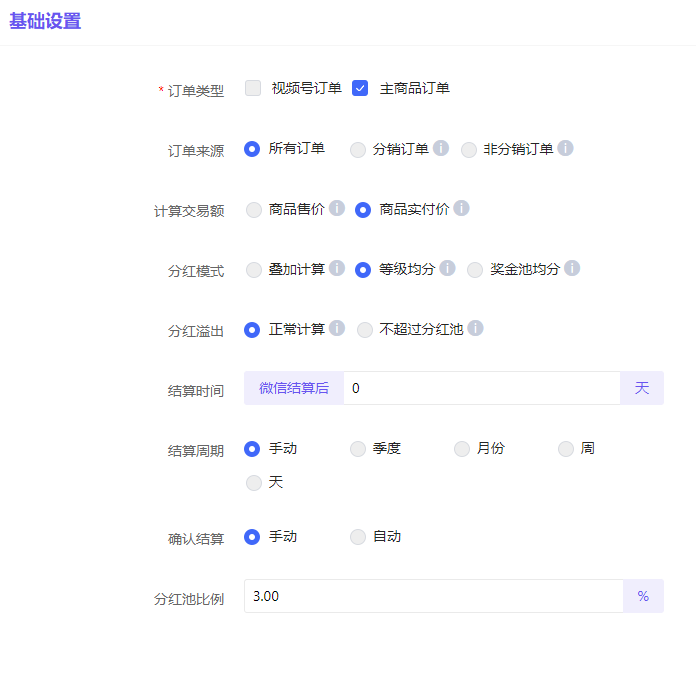Image resolution: width=696 pixels, height=697 pixels.
Task: Click info icon beside 等级均分
Action: pyautogui.click(x=448, y=268)
